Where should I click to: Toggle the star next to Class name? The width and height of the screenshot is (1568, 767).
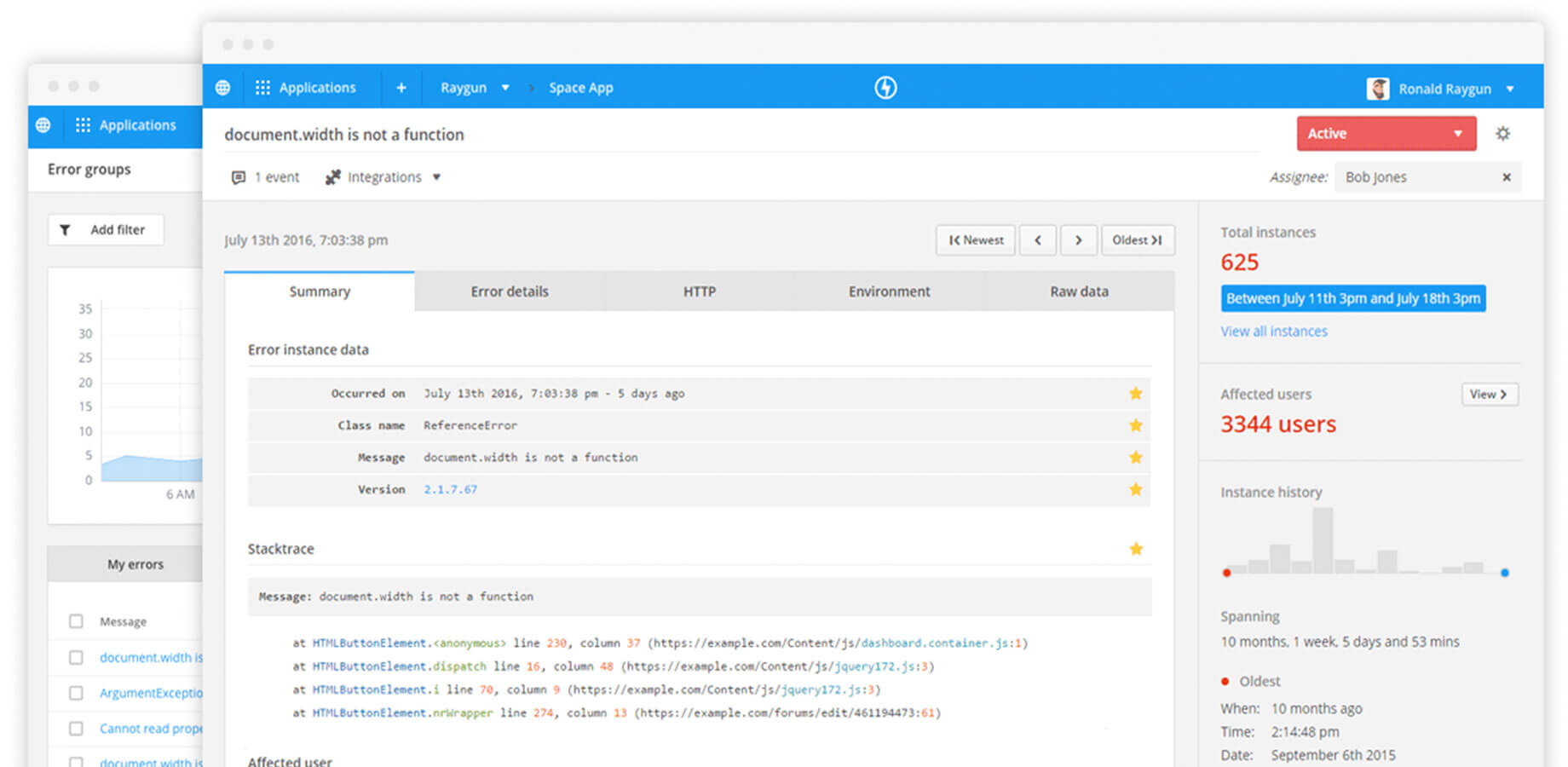coord(1135,425)
